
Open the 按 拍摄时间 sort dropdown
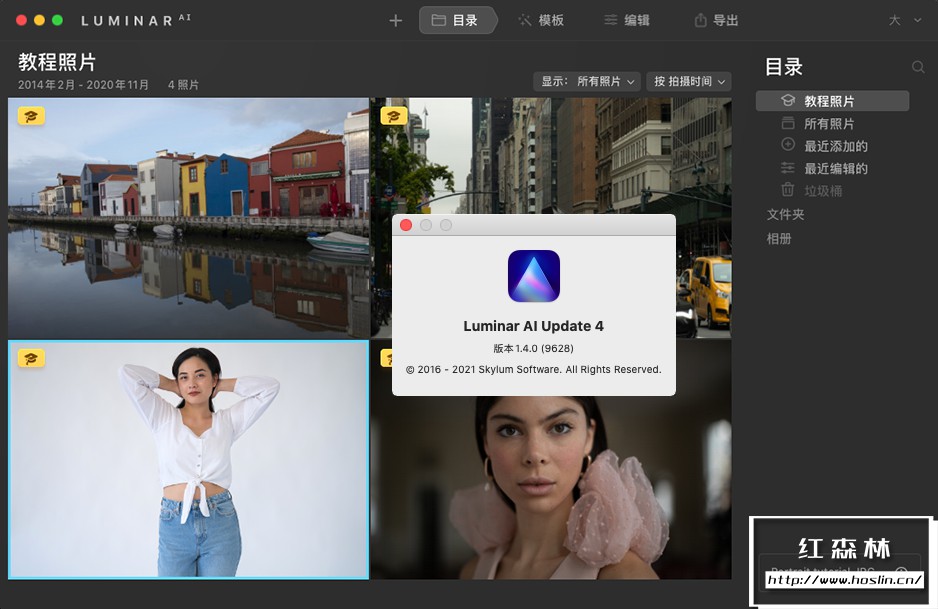[689, 81]
